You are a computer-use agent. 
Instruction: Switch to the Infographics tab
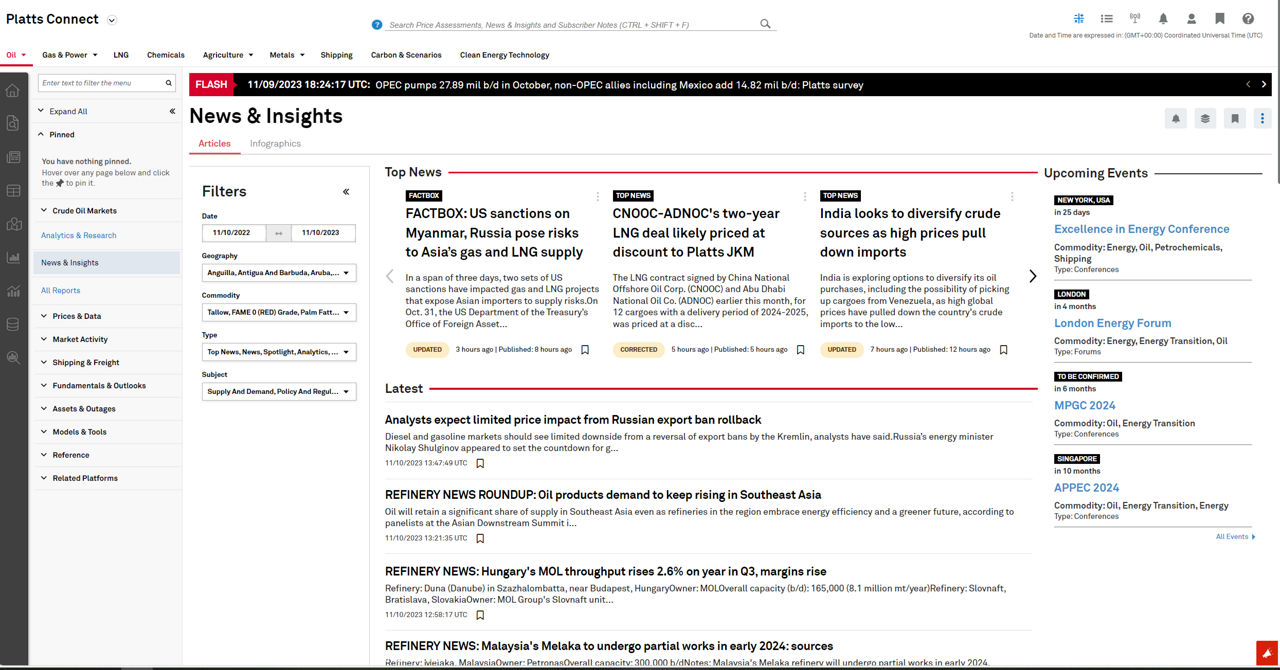(x=275, y=144)
